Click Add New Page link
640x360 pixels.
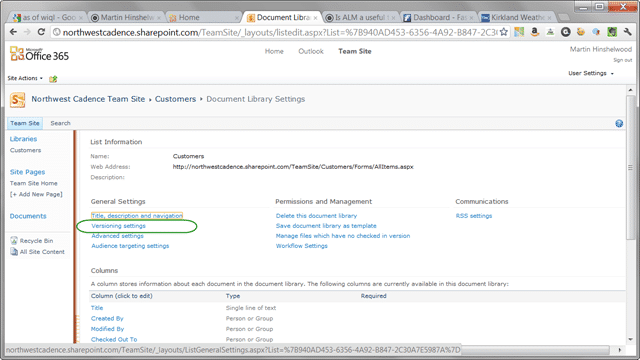tap(36, 195)
